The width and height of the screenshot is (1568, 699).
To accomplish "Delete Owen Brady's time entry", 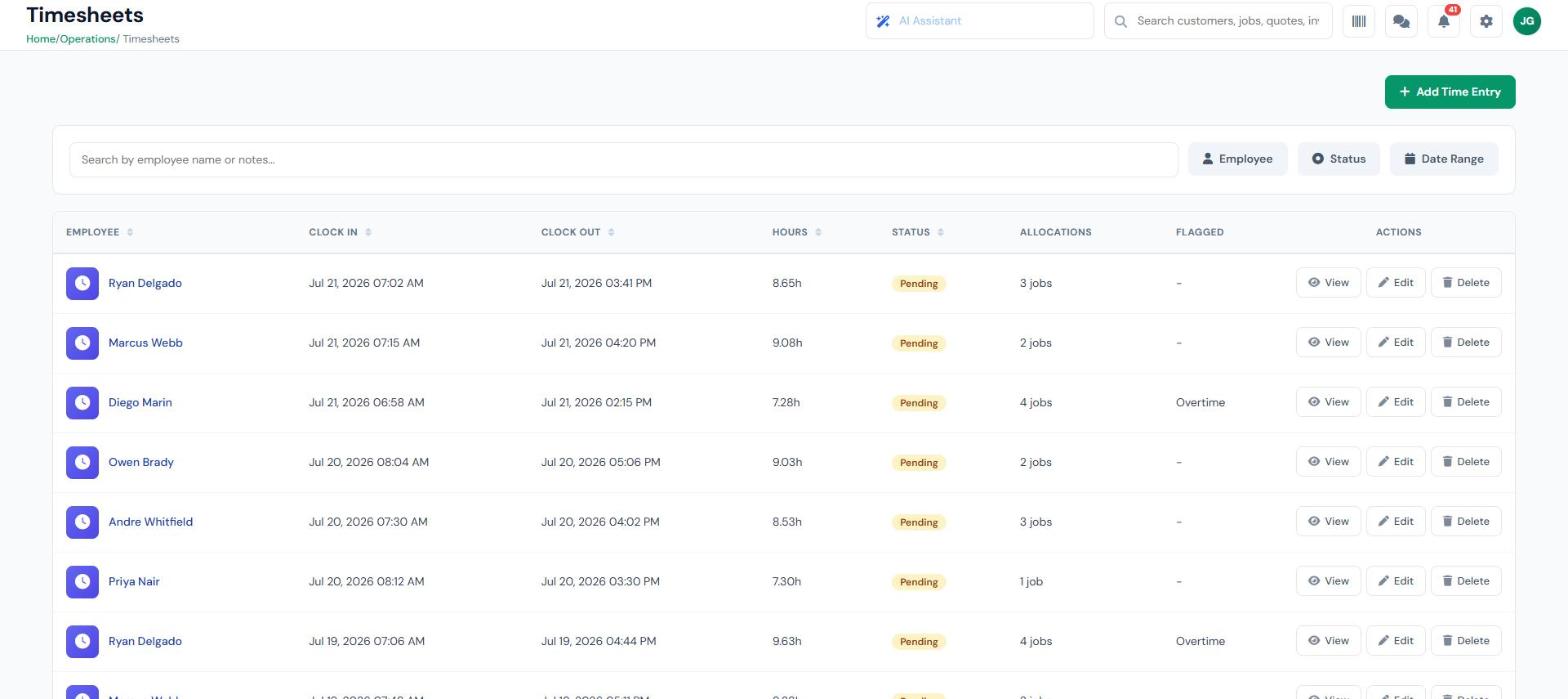I will click(x=1466, y=462).
